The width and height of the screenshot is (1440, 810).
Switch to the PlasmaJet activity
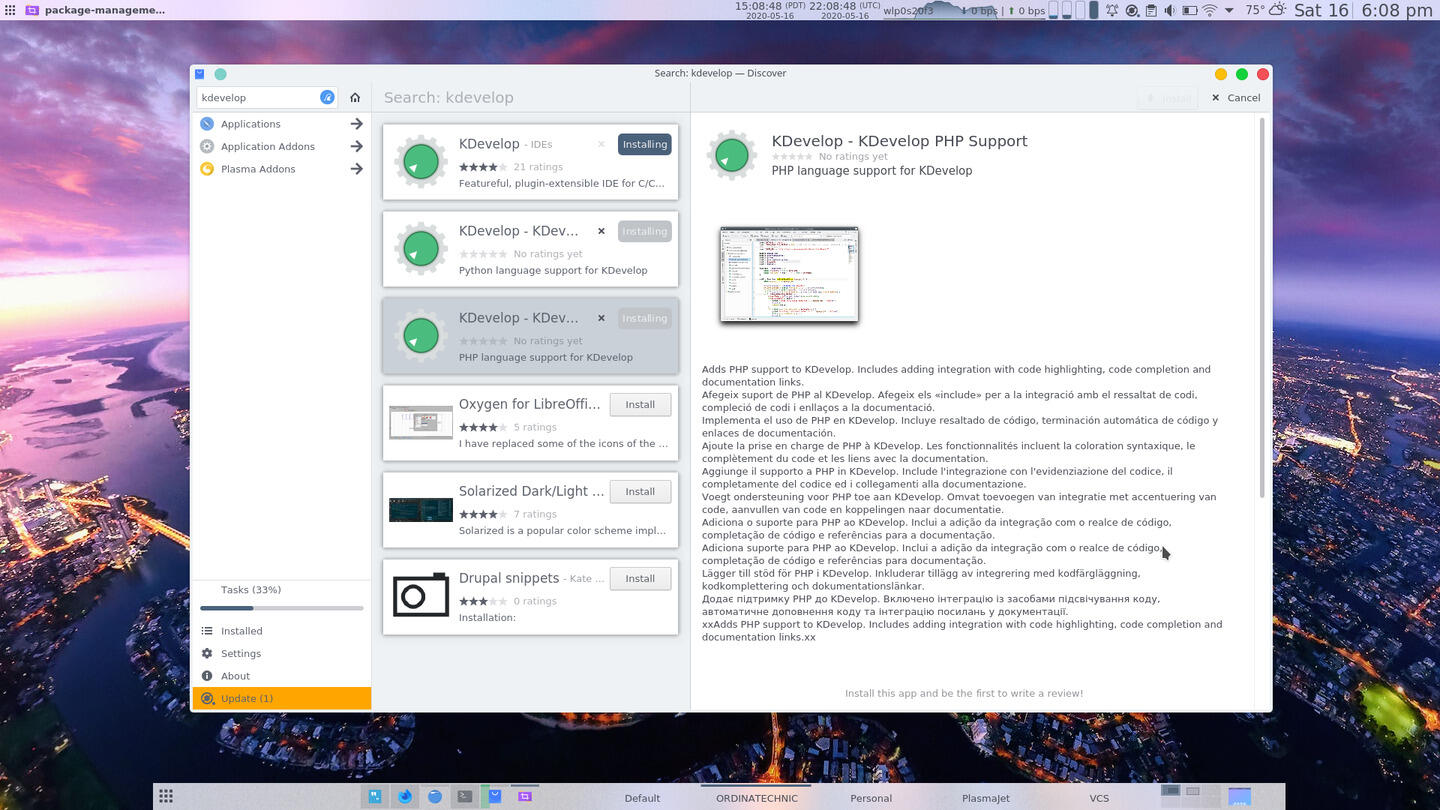pyautogui.click(x=985, y=798)
